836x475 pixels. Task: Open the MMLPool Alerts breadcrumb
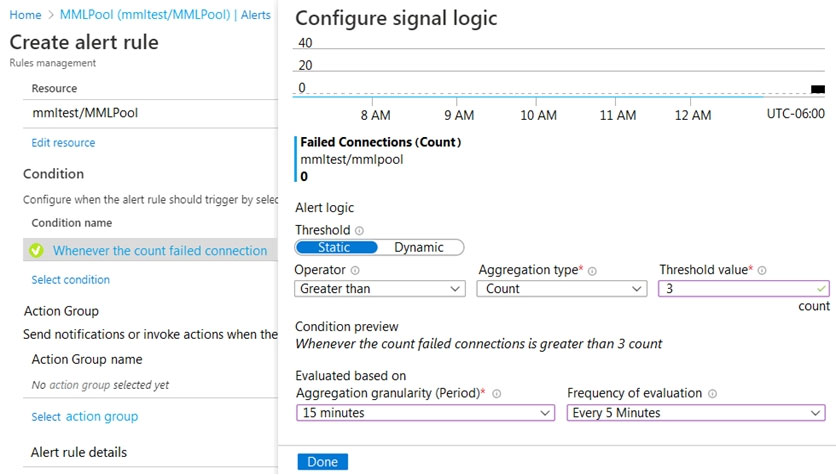pos(165,15)
